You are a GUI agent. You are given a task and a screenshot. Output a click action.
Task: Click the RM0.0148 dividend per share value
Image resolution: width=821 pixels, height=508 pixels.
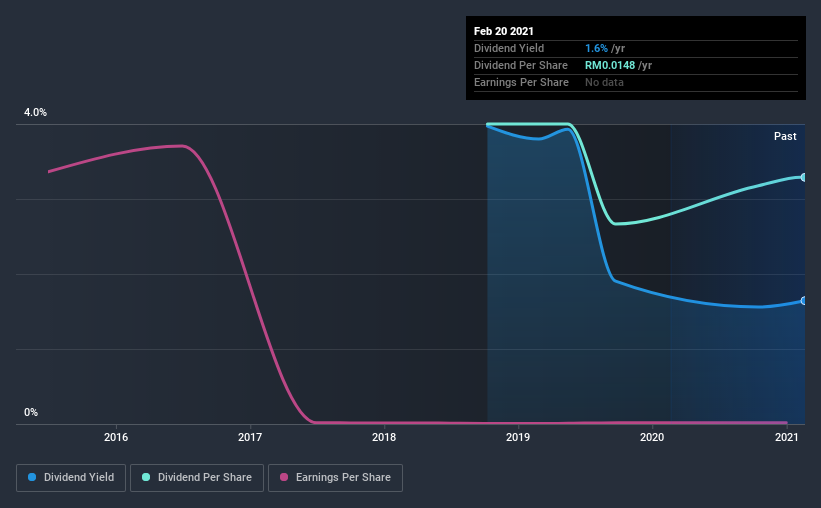pos(609,65)
